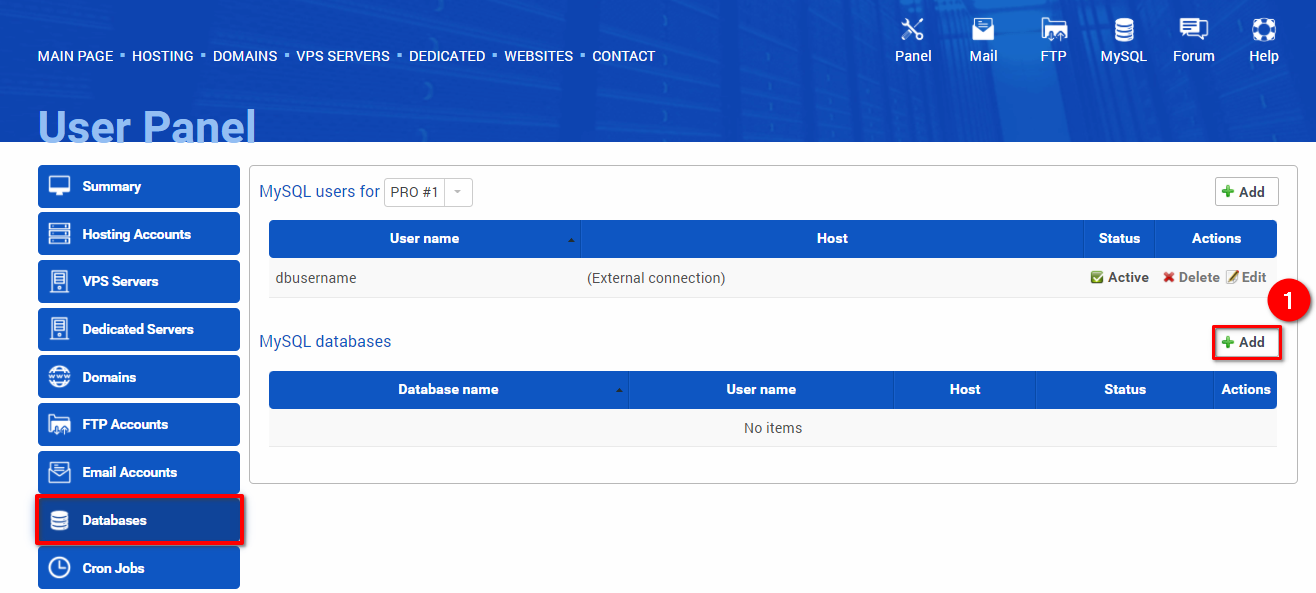Add a new MySQL database

[1246, 342]
